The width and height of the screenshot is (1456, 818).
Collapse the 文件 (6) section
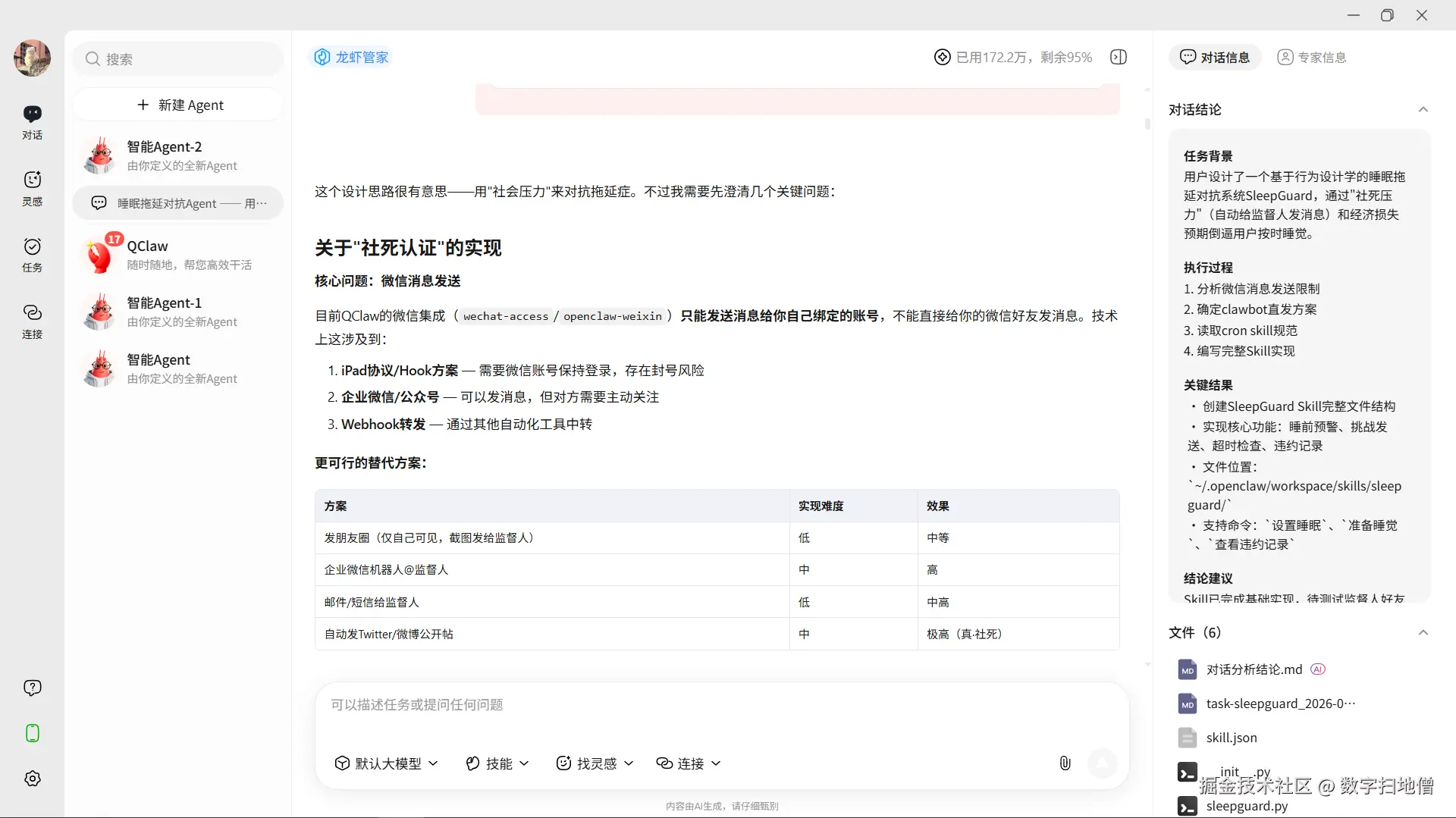pyautogui.click(x=1423, y=633)
